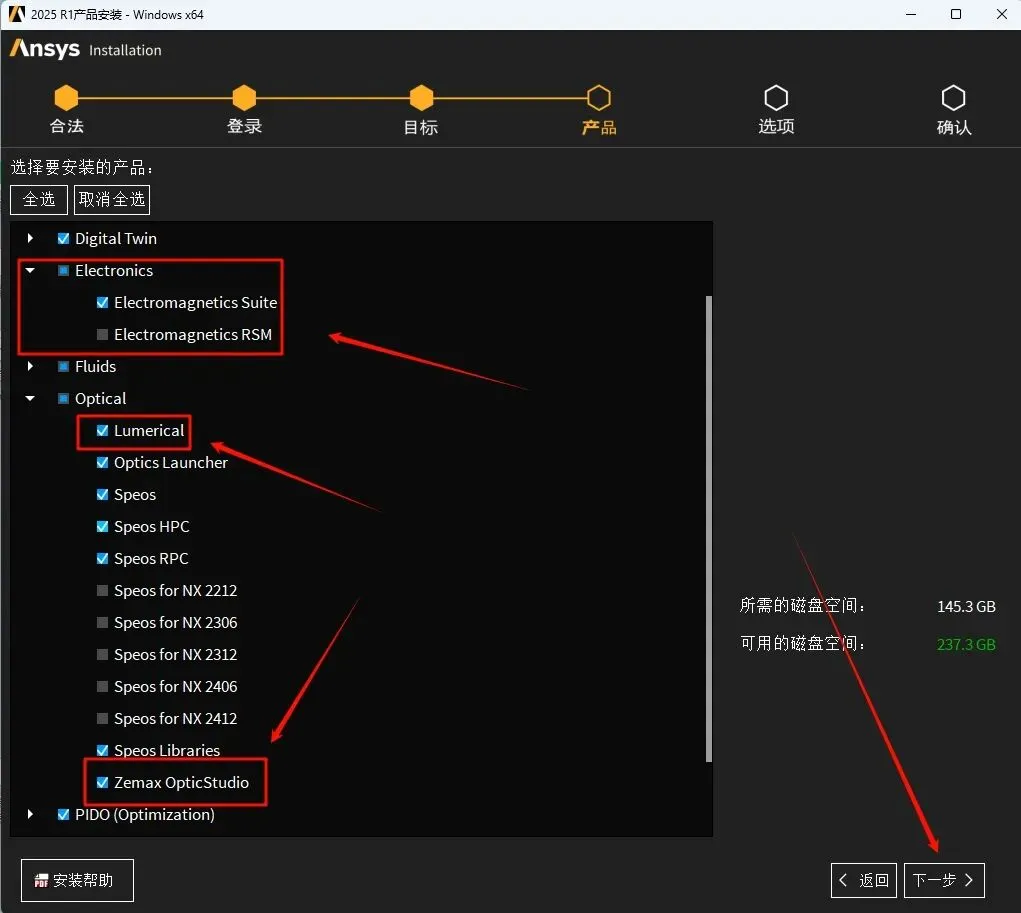Toggle PIDO (Optimization) checkbox

click(x=63, y=814)
